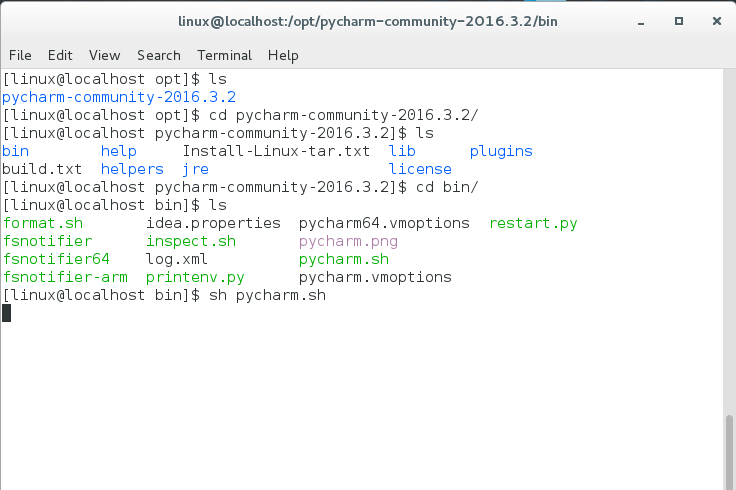This screenshot has height=490, width=736.
Task: Click 'inspect.sh' in the listing
Action: (x=191, y=241)
